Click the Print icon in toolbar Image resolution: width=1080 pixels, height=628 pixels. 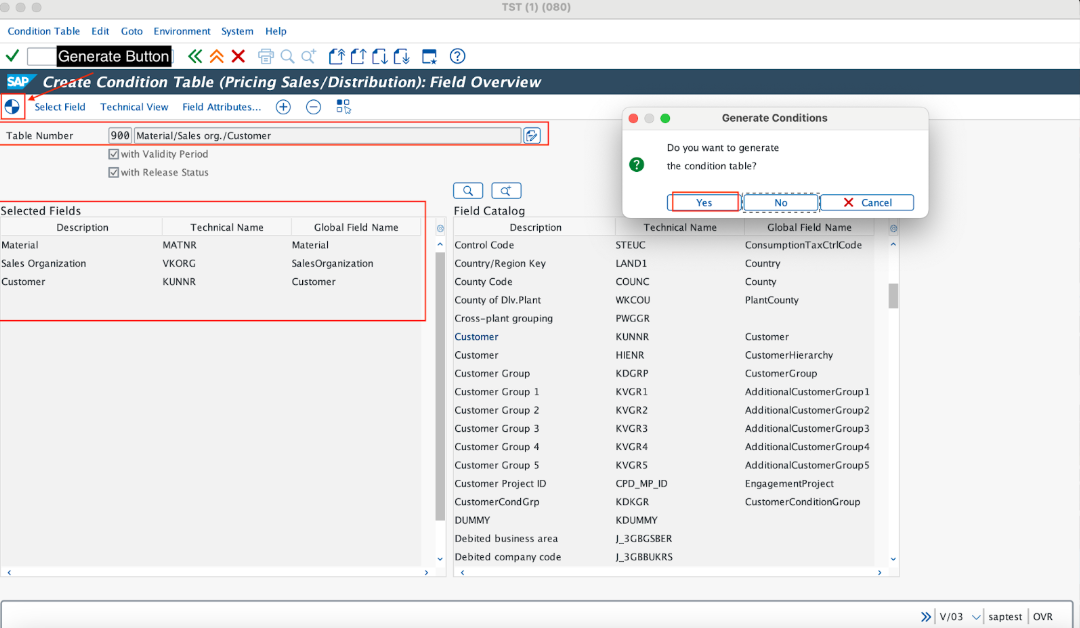(x=266, y=56)
